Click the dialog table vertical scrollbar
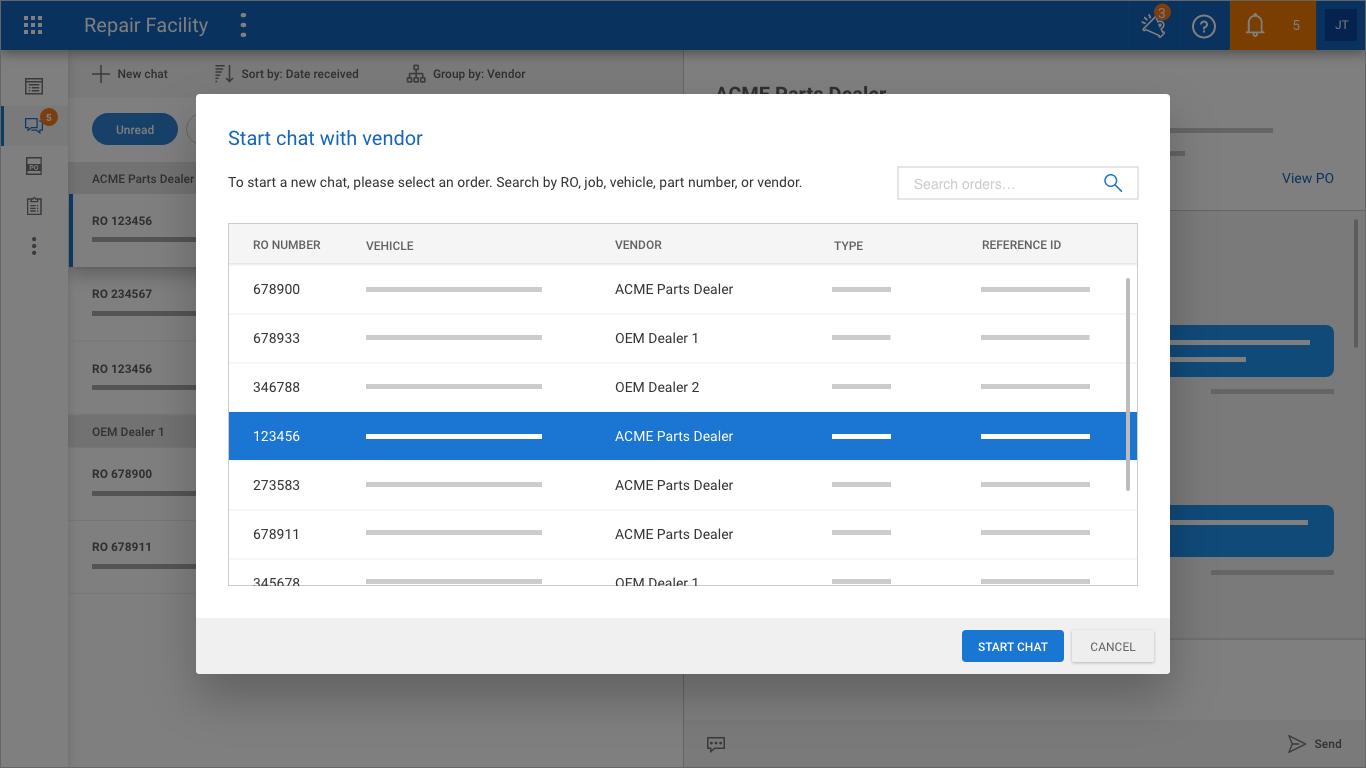 [1128, 384]
